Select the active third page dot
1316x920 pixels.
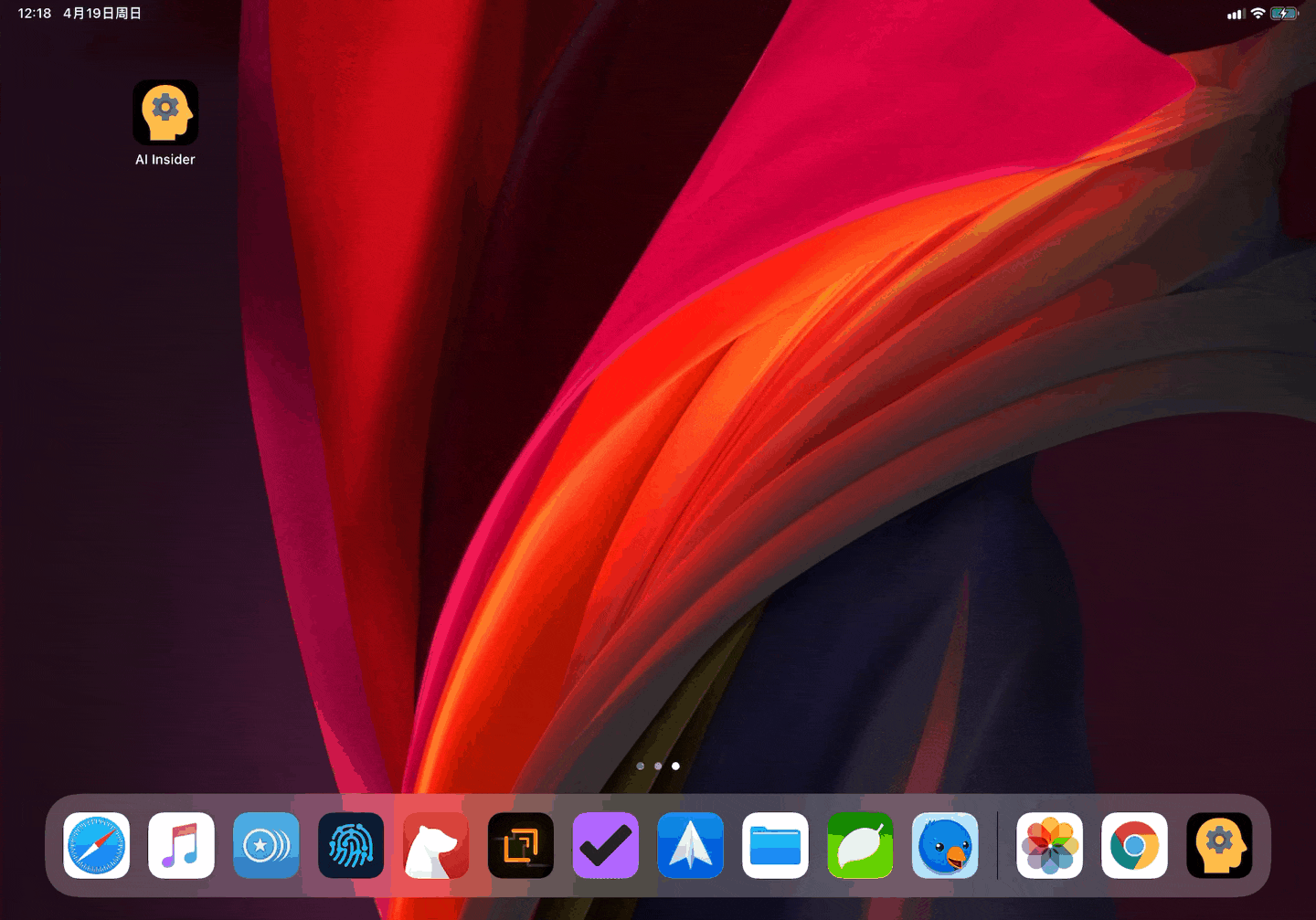pyautogui.click(x=675, y=766)
